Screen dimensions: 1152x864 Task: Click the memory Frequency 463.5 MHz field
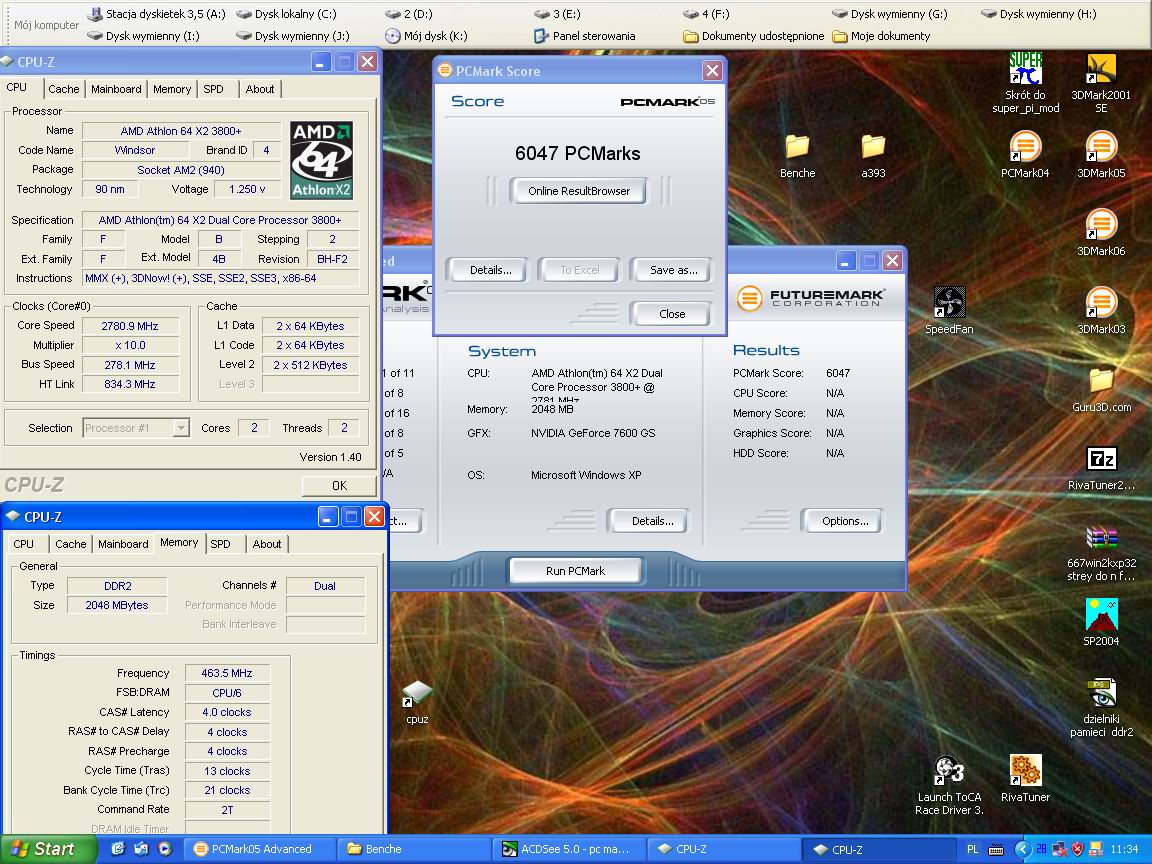[x=226, y=673]
